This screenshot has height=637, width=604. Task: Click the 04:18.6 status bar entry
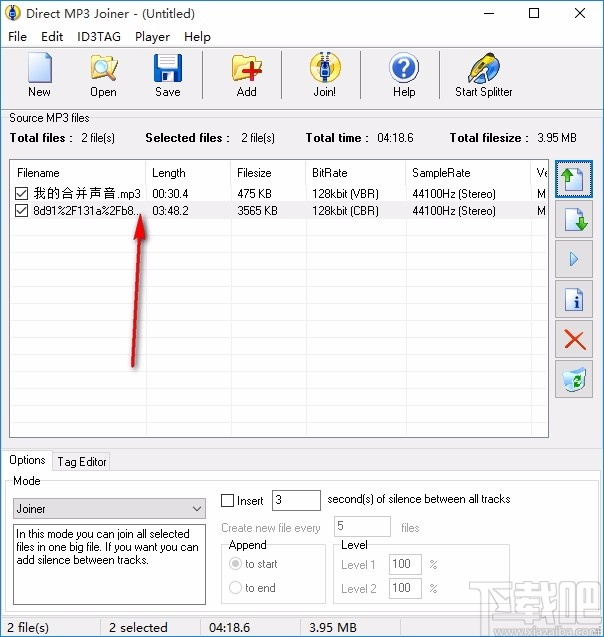pos(229,627)
